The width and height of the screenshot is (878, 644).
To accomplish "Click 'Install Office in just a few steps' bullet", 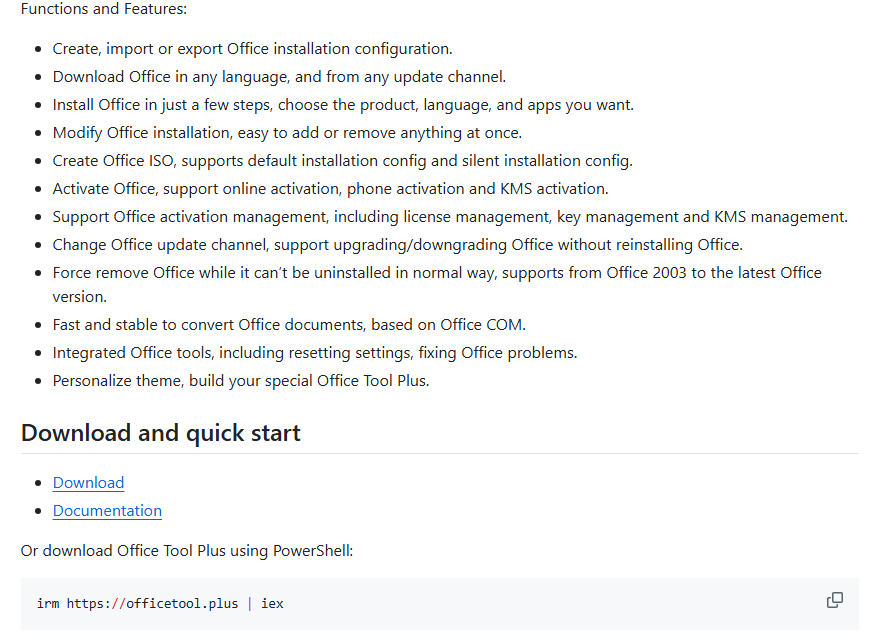I will (343, 105).
